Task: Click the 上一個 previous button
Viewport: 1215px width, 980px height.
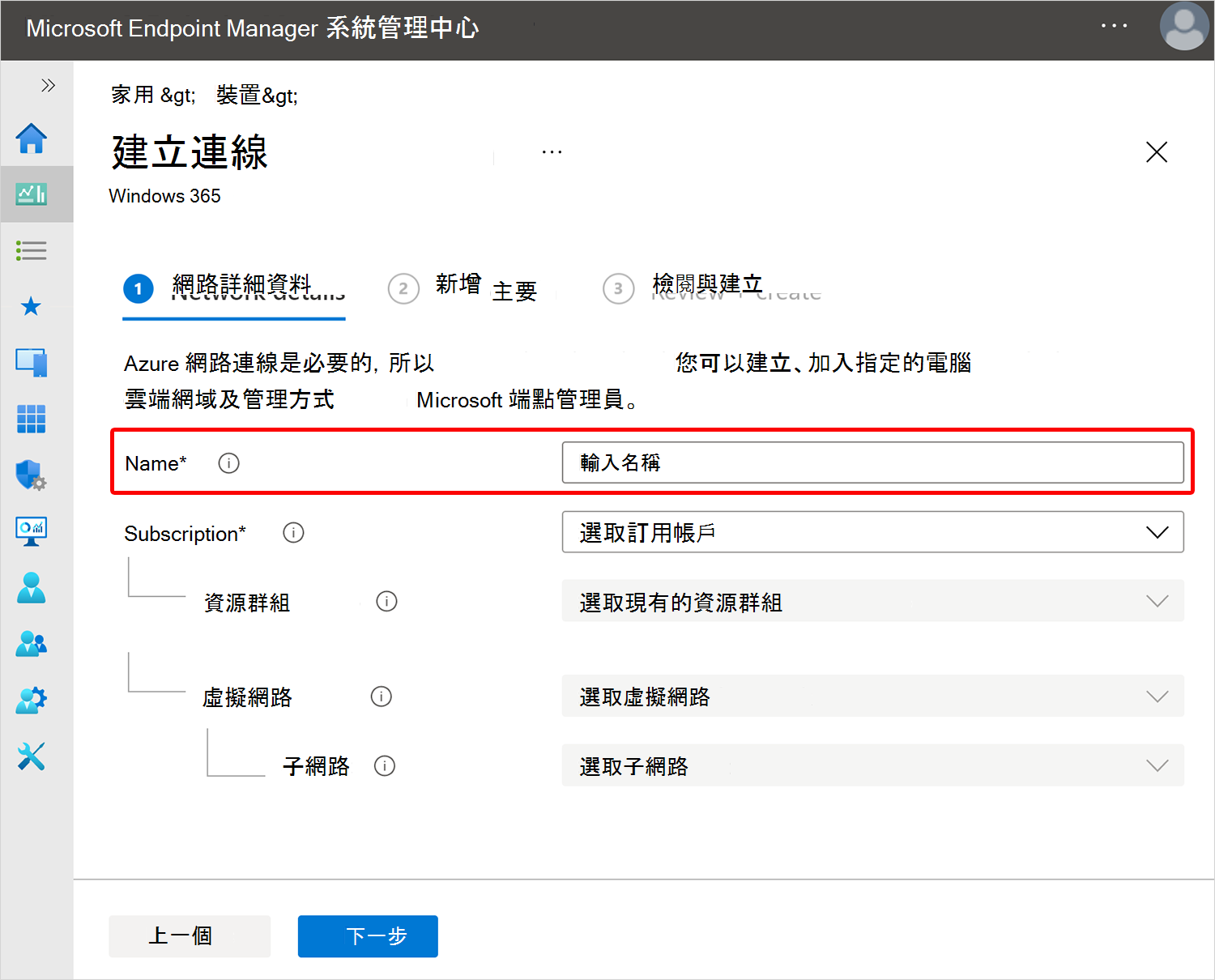Action: tap(190, 936)
